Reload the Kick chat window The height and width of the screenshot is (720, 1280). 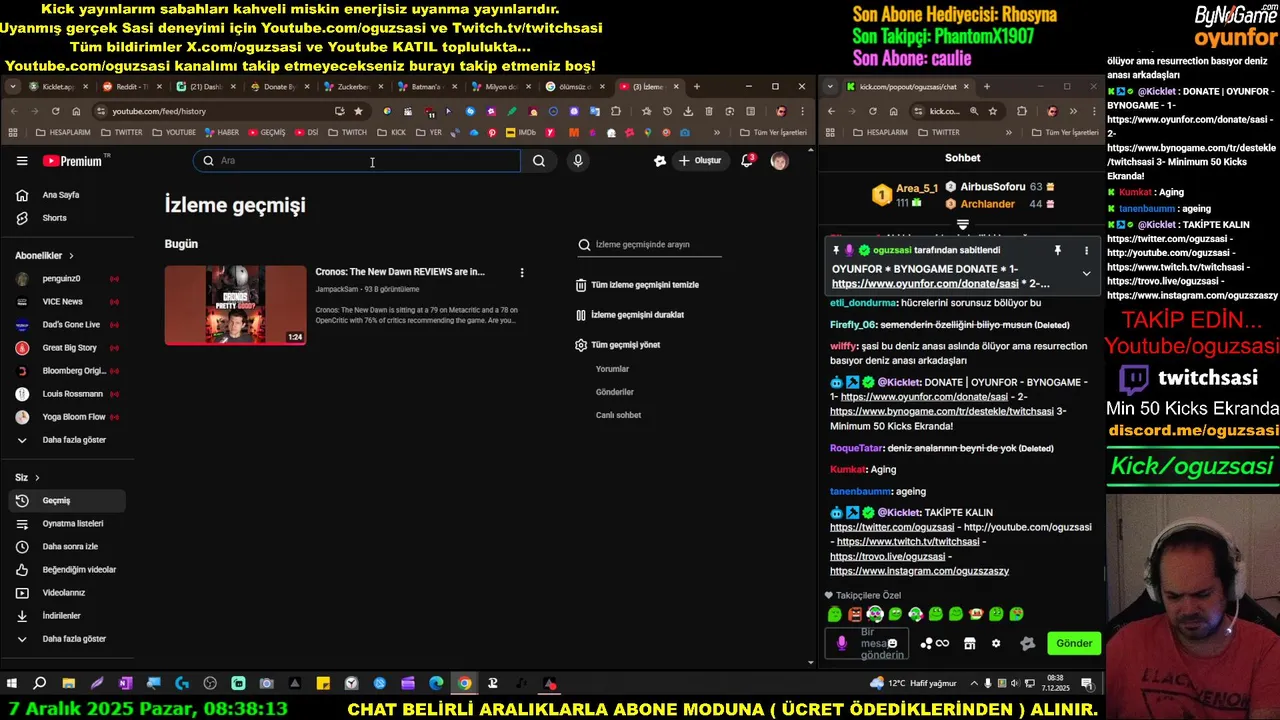coord(873,111)
